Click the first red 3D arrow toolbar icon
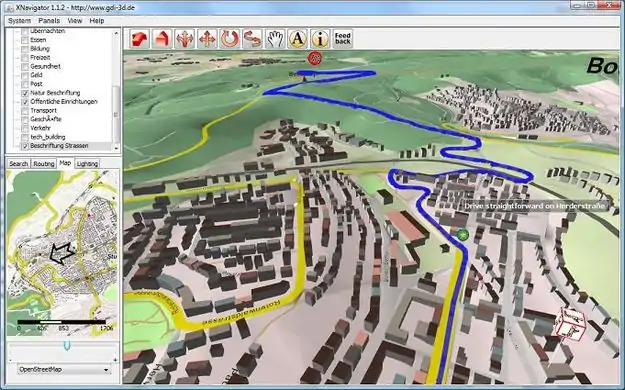The height and width of the screenshot is (390, 625). [139, 39]
